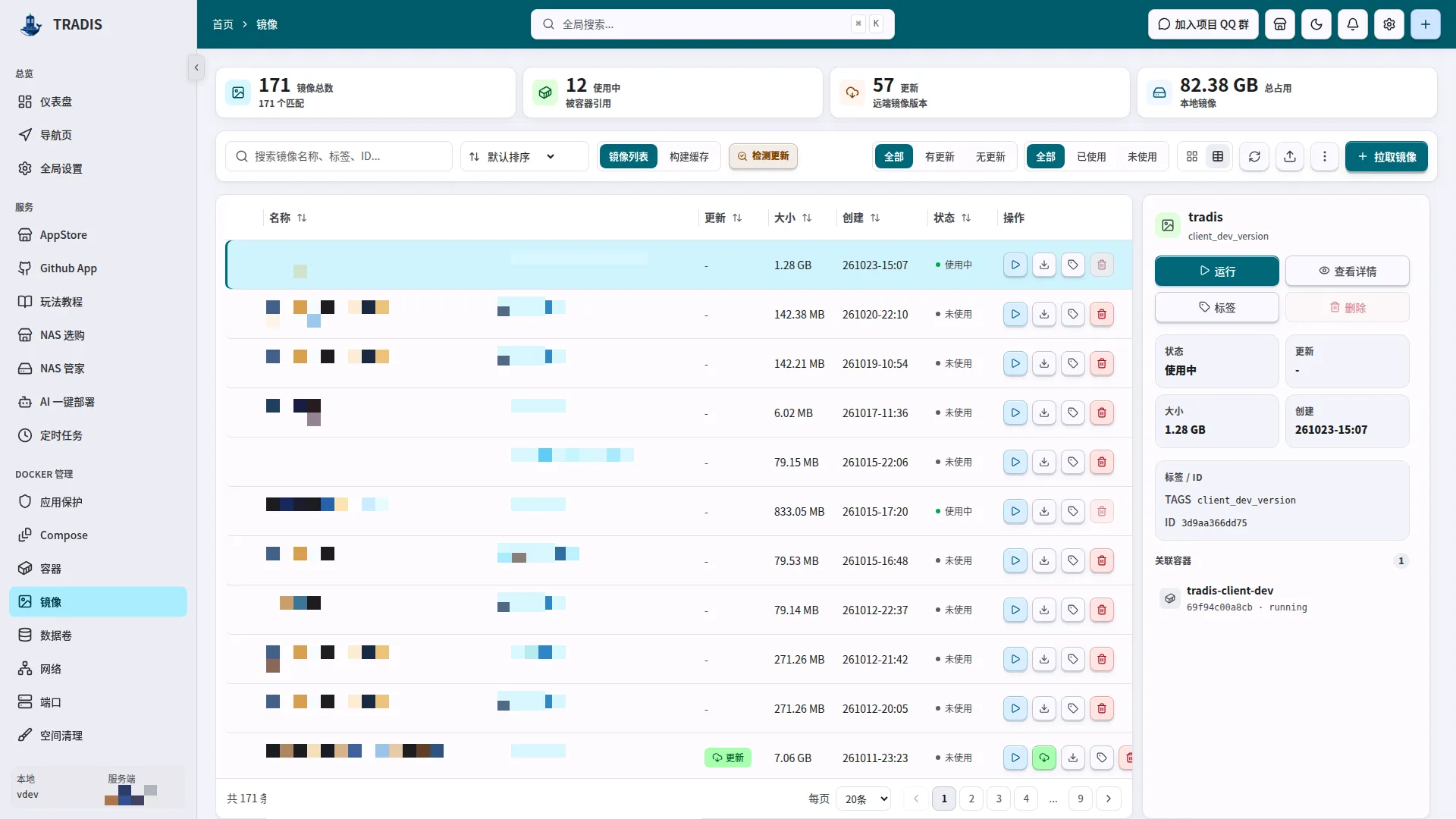Open the store icon in top bar
The width and height of the screenshot is (1456, 819).
pos(1279,24)
